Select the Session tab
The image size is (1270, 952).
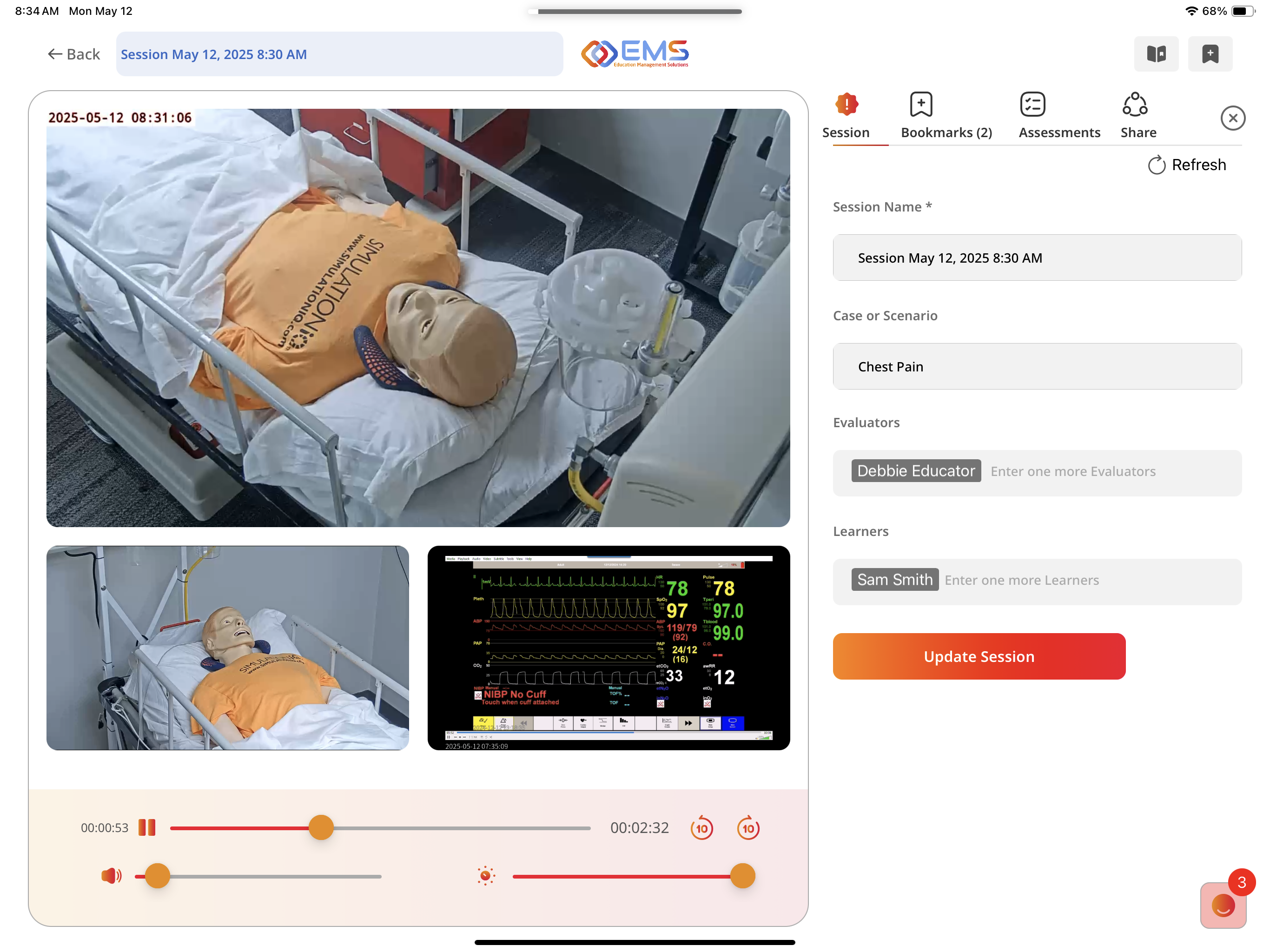point(846,115)
